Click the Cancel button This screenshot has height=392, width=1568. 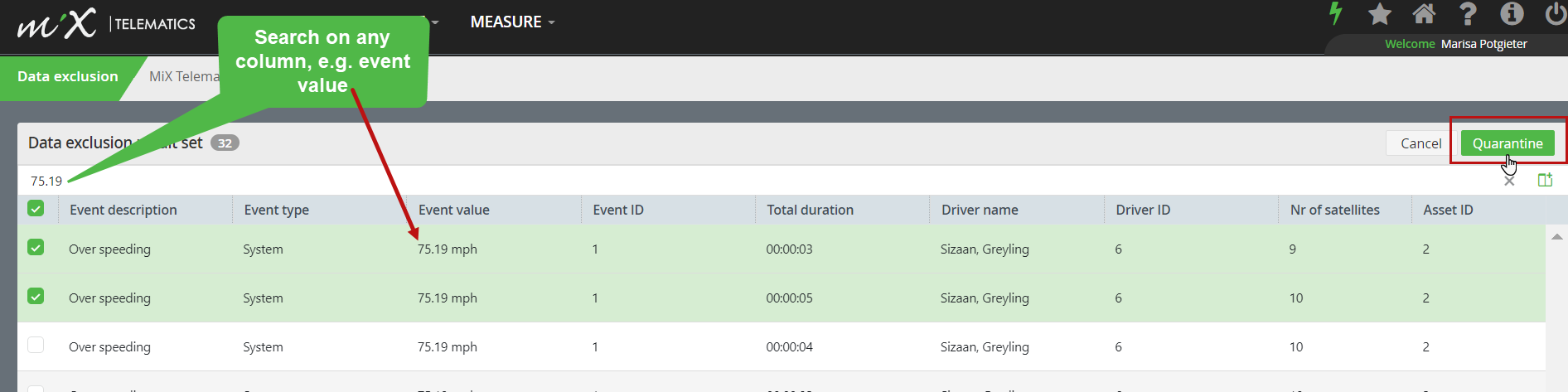[x=1420, y=143]
